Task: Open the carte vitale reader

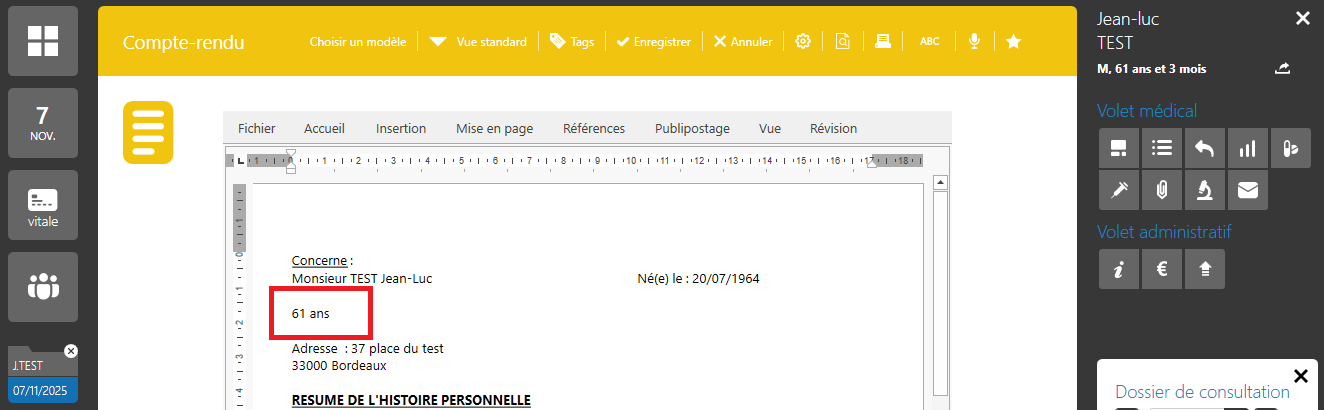Action: (x=43, y=205)
